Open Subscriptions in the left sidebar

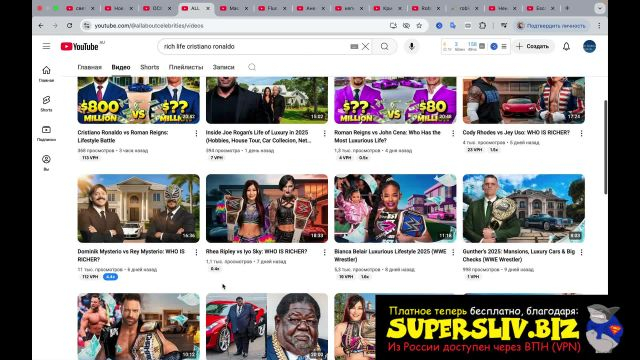coord(46,133)
